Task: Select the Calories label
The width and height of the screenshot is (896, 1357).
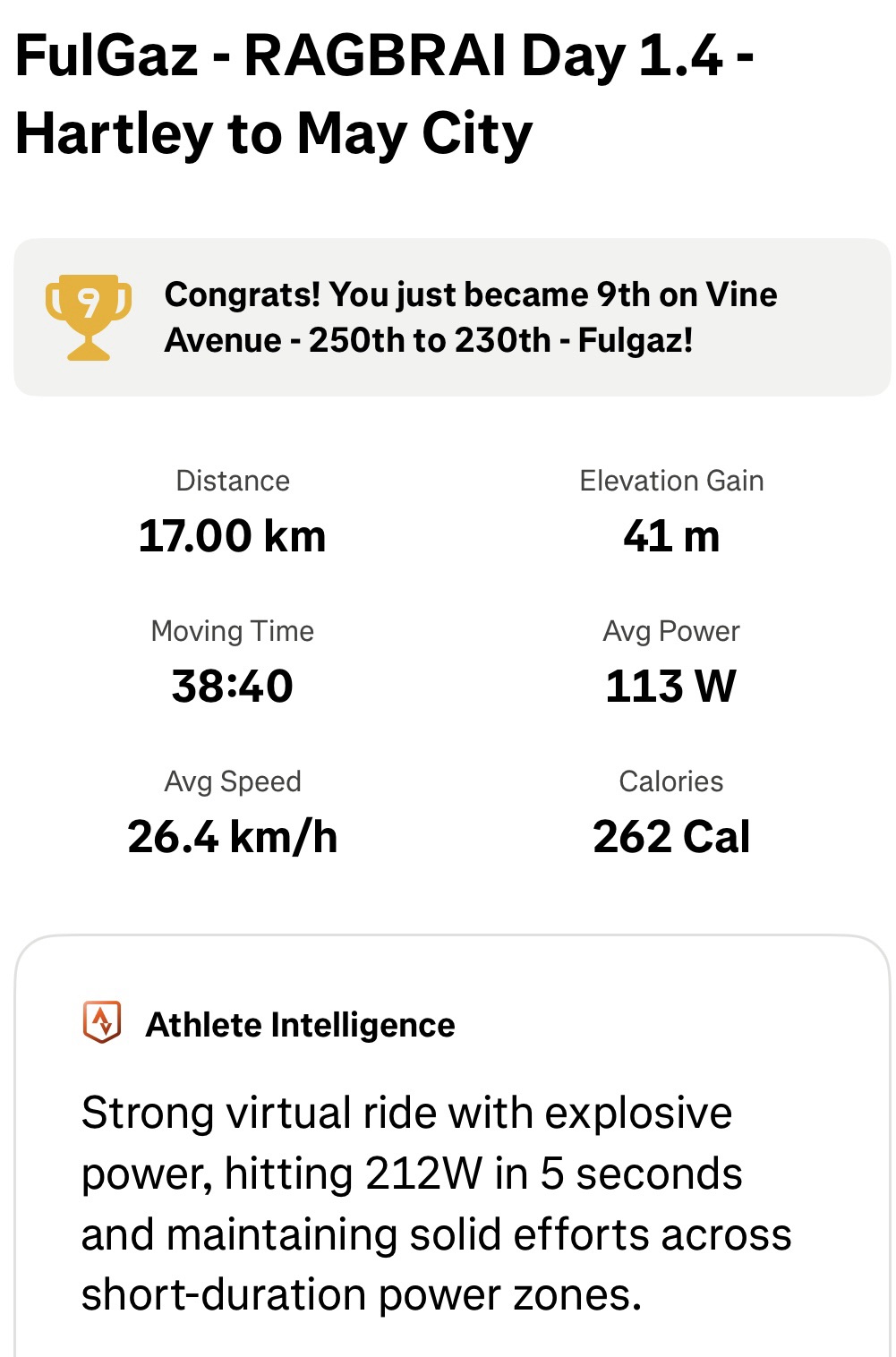Action: tap(671, 781)
